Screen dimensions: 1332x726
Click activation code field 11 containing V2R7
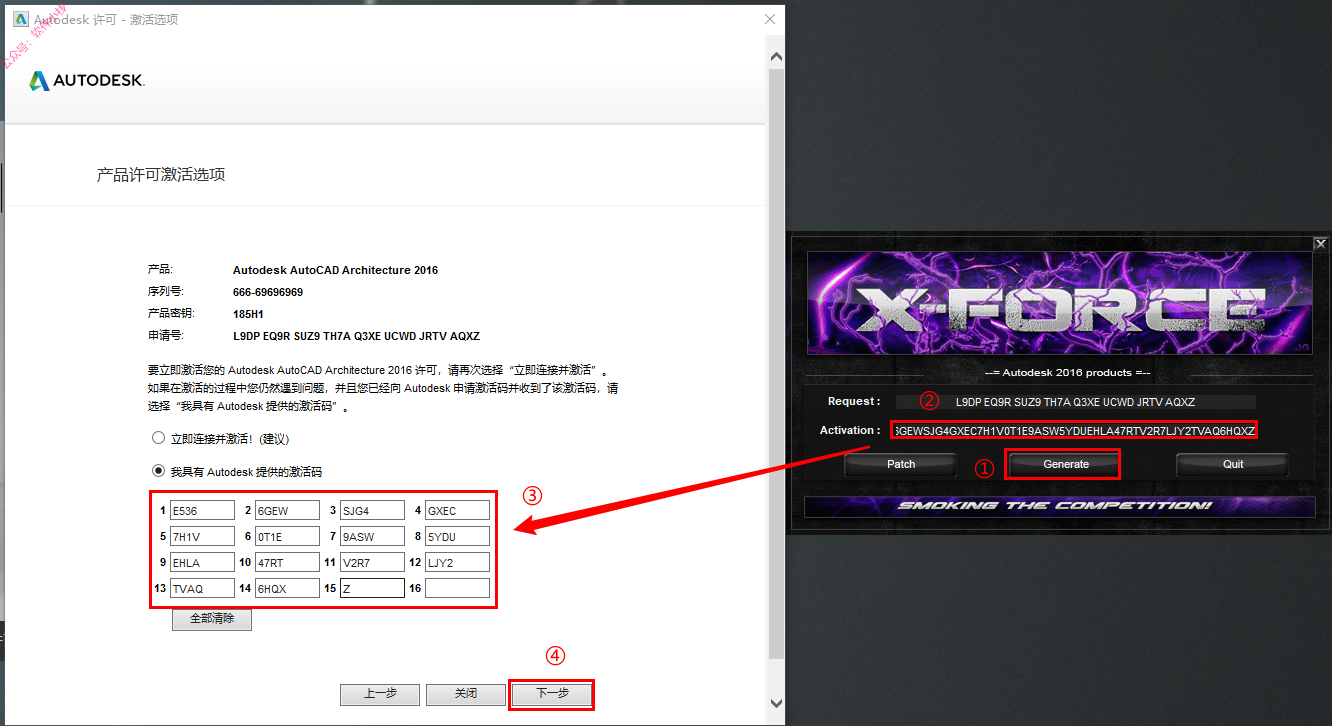[x=372, y=563]
